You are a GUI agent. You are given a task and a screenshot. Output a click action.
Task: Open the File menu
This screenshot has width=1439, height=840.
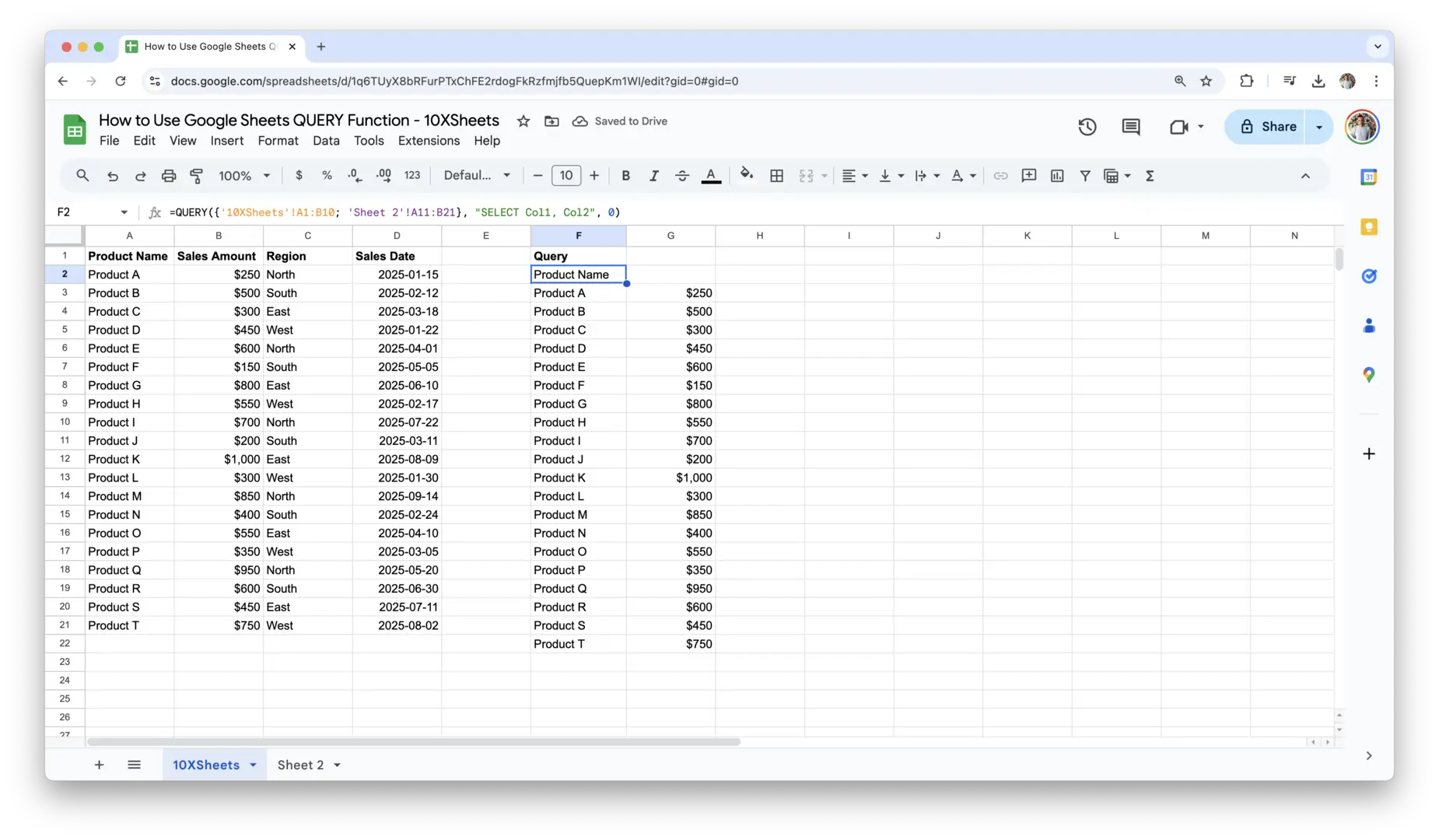[109, 141]
